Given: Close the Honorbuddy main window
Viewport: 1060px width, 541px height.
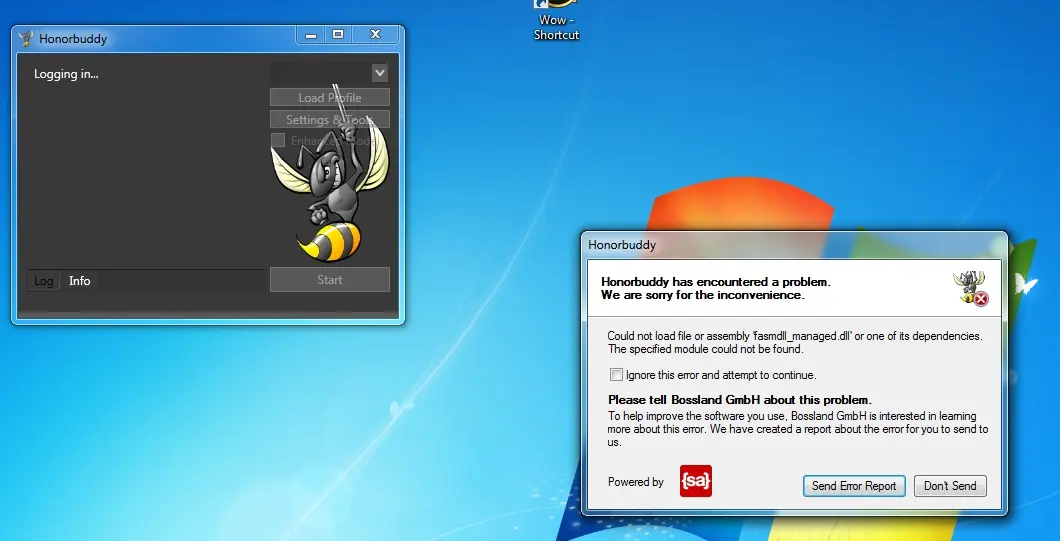Looking at the screenshot, I should 376,35.
